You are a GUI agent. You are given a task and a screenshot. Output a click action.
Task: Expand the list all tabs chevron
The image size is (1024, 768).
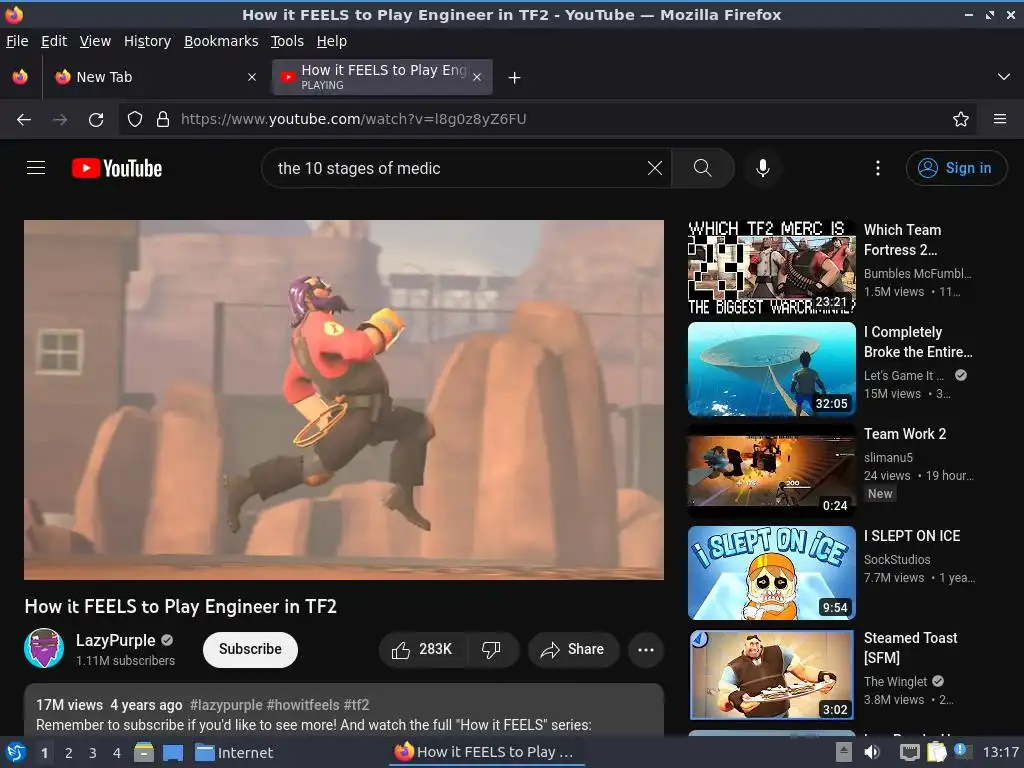tap(1004, 77)
